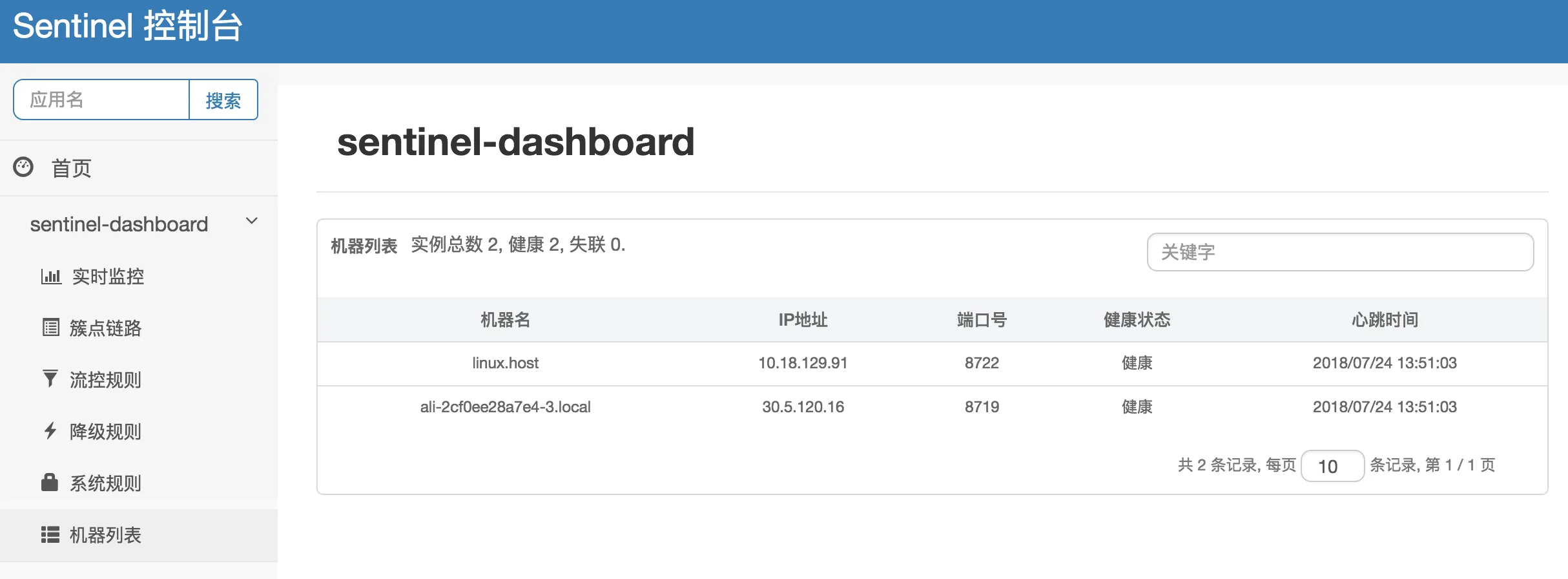Image resolution: width=1568 pixels, height=579 pixels.
Task: Click the list icon beside 簇点链路
Action: point(50,328)
